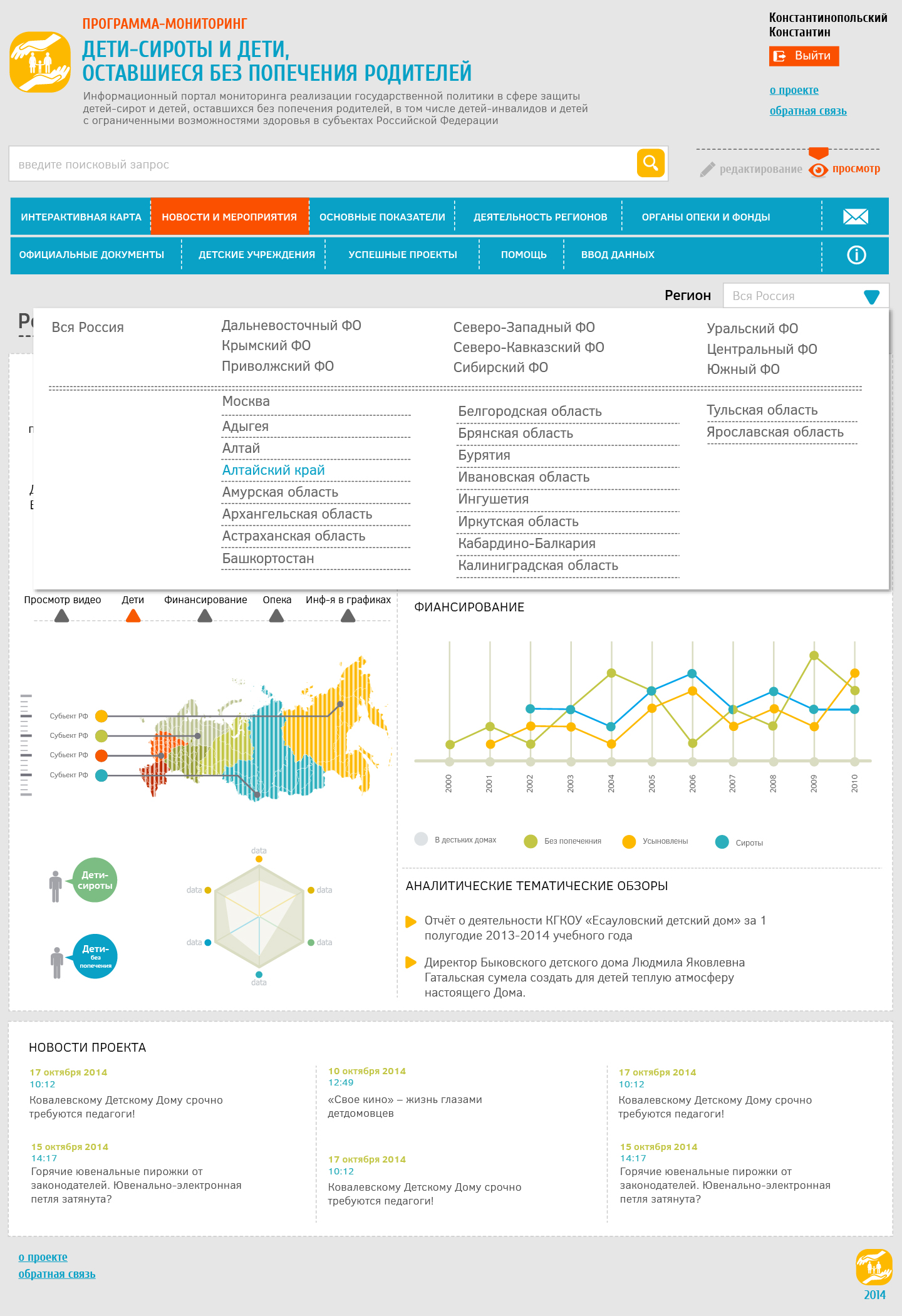Image resolution: width=902 pixels, height=1316 pixels.
Task: Click the footer 2014 logo icon
Action: pyautogui.click(x=874, y=1267)
